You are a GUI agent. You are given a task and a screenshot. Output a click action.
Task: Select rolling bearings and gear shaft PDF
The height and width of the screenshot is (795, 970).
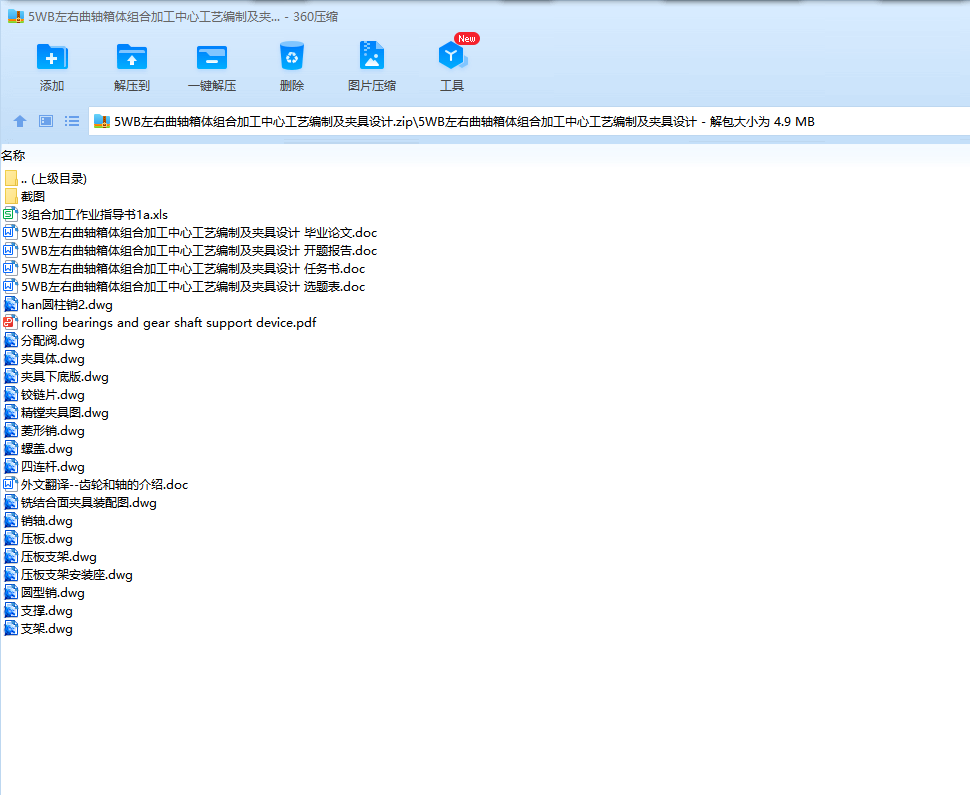pos(160,323)
